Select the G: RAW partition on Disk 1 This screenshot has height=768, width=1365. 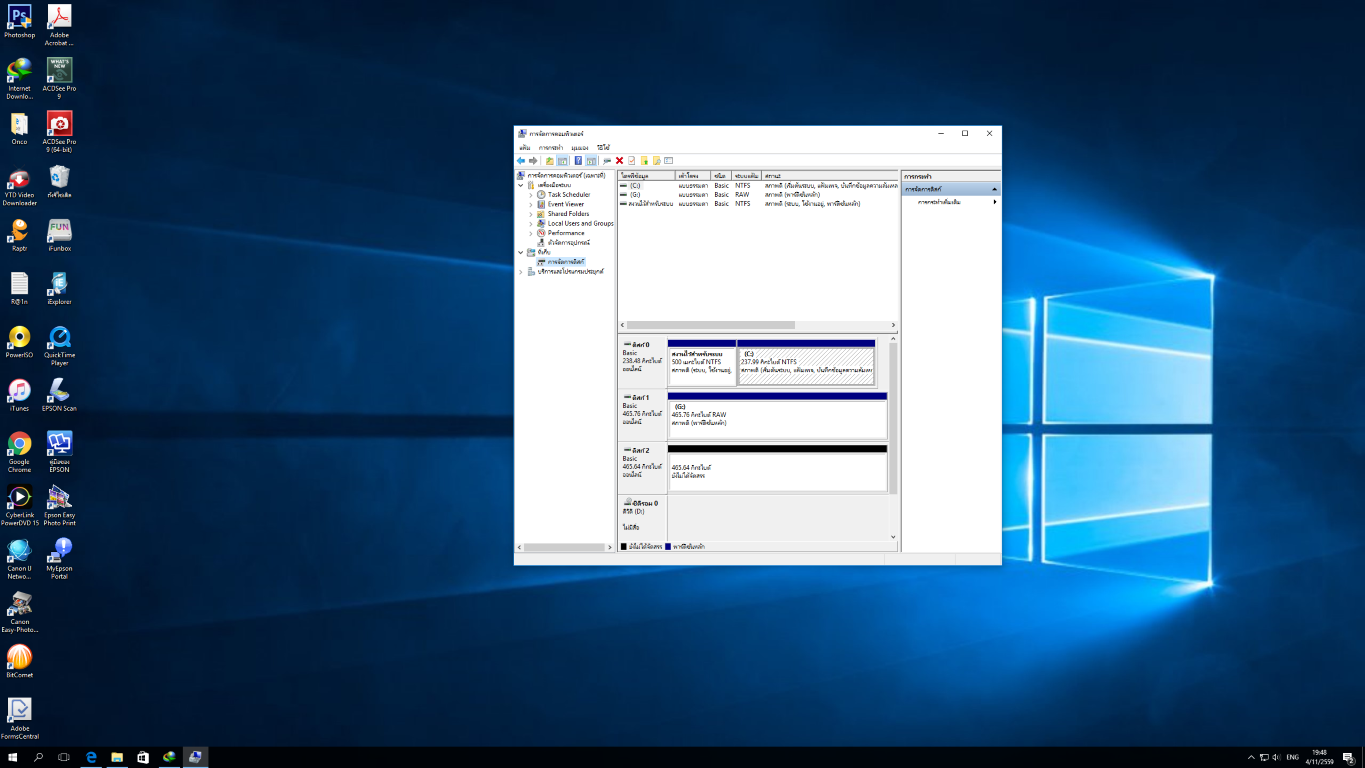click(777, 418)
